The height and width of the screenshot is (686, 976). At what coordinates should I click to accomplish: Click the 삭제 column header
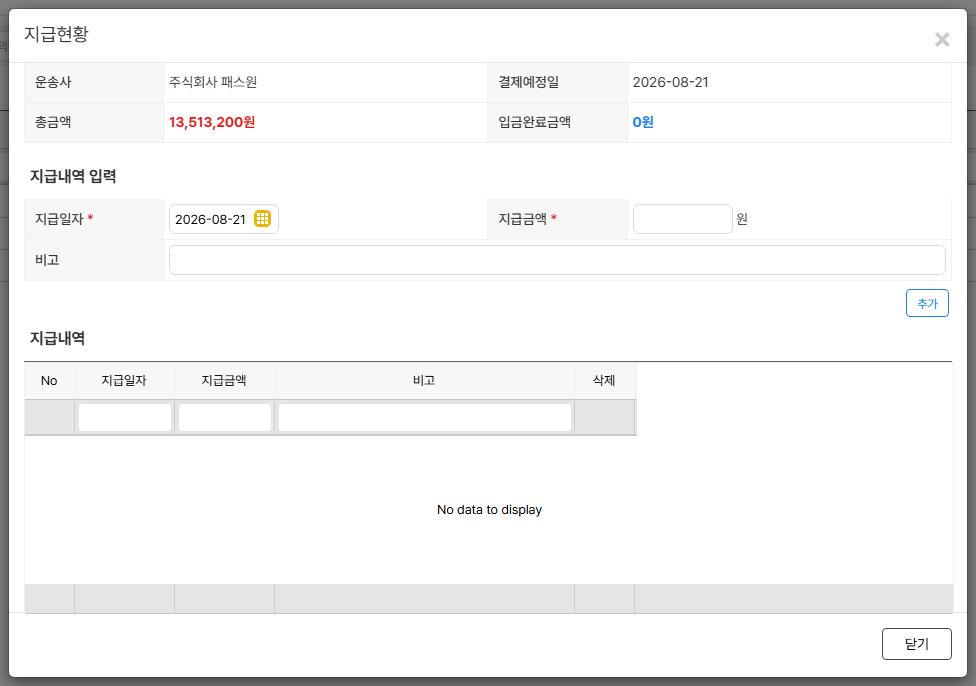pyautogui.click(x=604, y=380)
